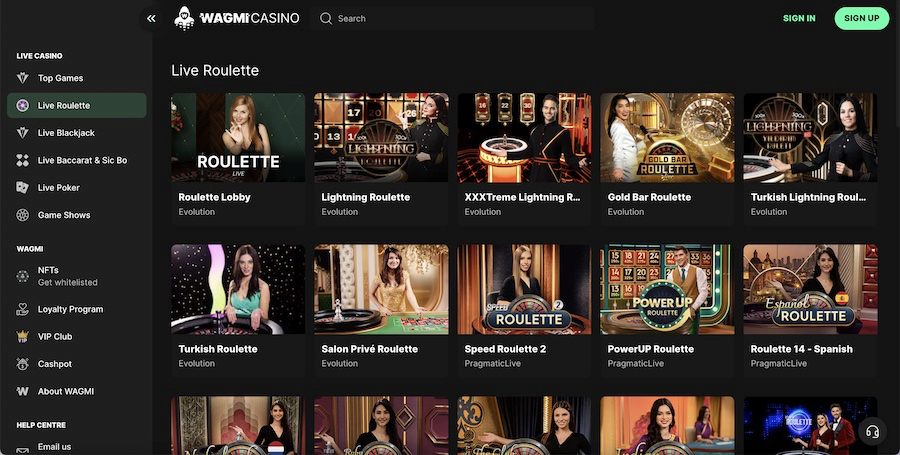Click the 'Gold Bar Roulette' title text
Viewport: 900px width, 455px height.
coord(649,197)
